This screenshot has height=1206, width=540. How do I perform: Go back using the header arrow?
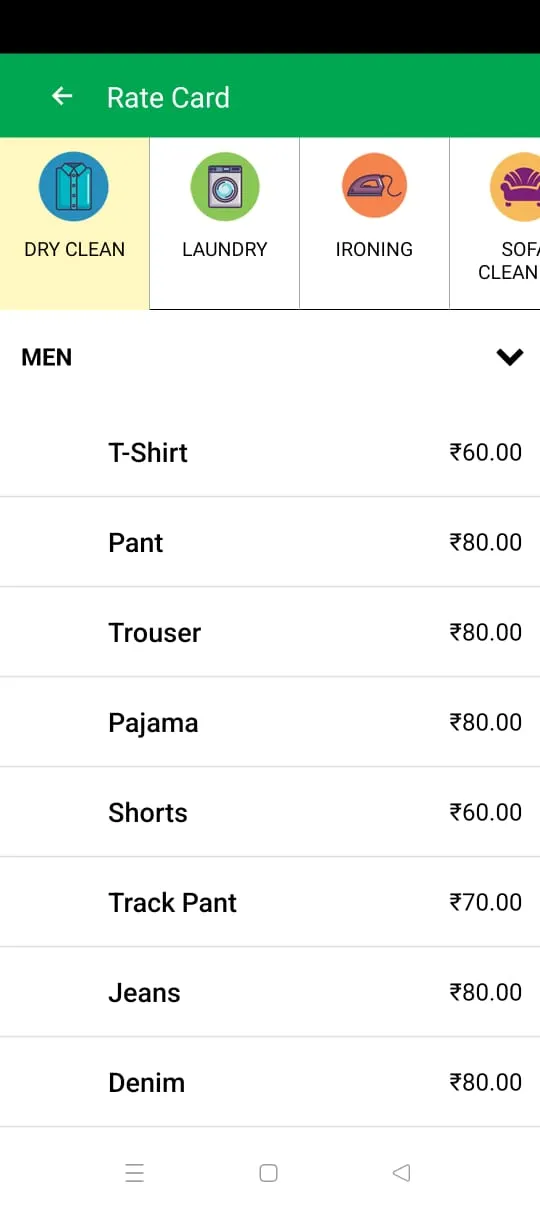[62, 96]
